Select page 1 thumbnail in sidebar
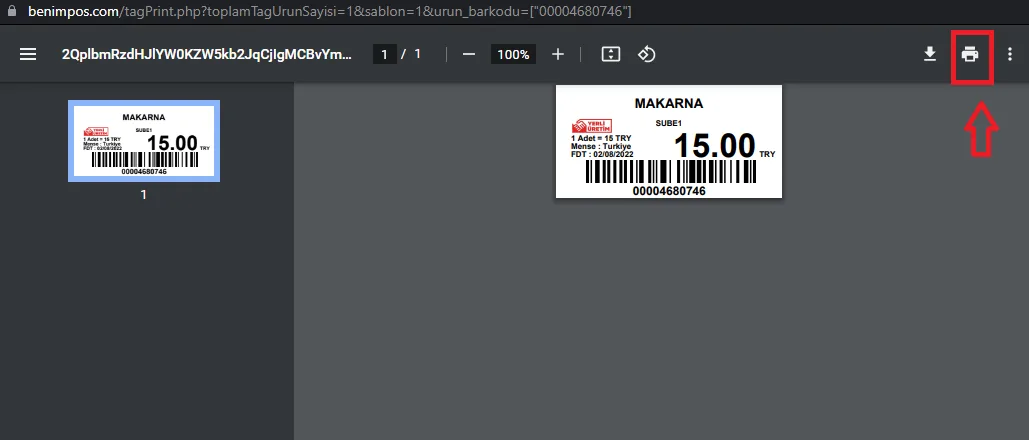 pos(144,141)
